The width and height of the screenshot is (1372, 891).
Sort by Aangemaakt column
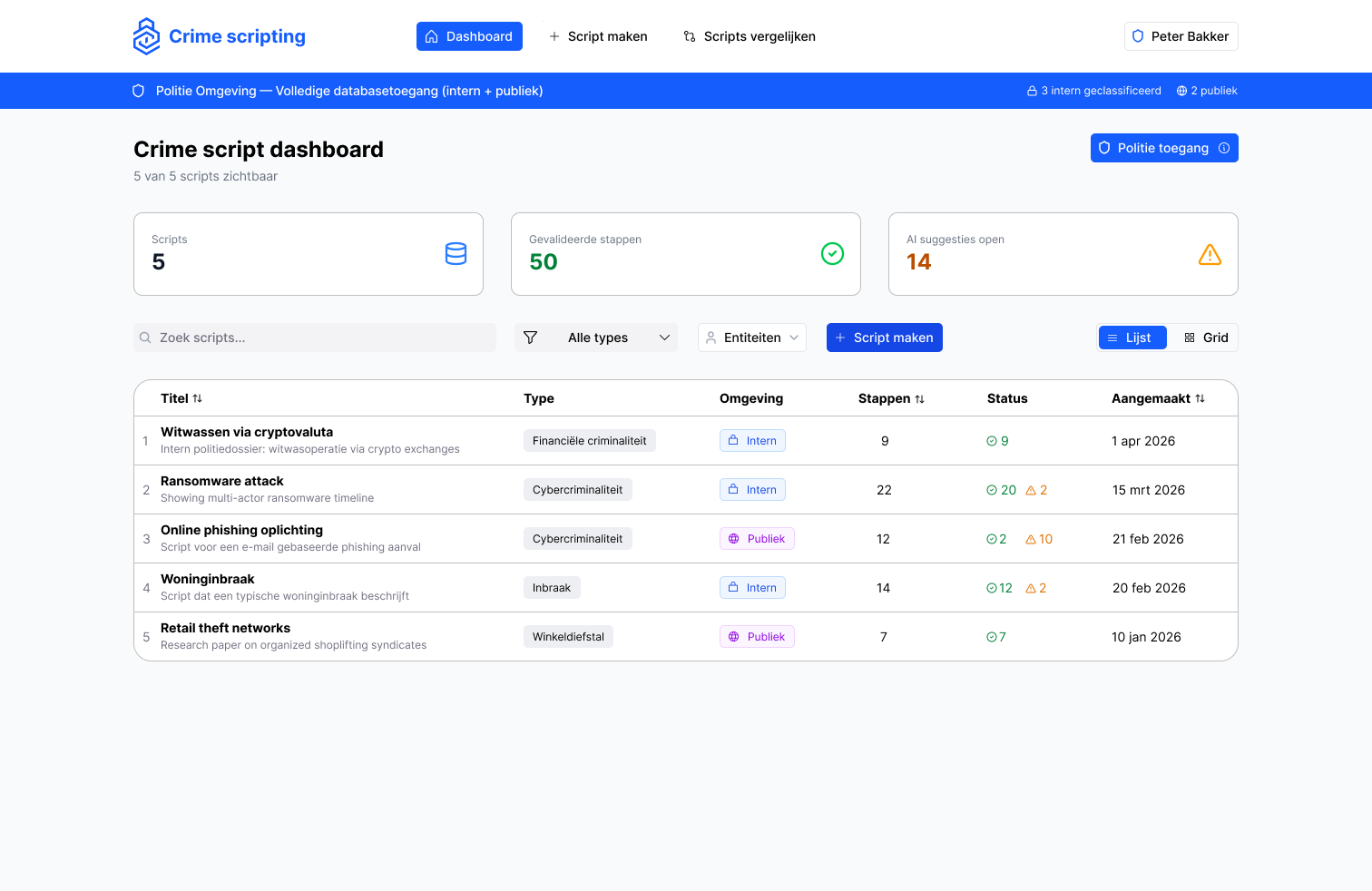[x=1158, y=398]
